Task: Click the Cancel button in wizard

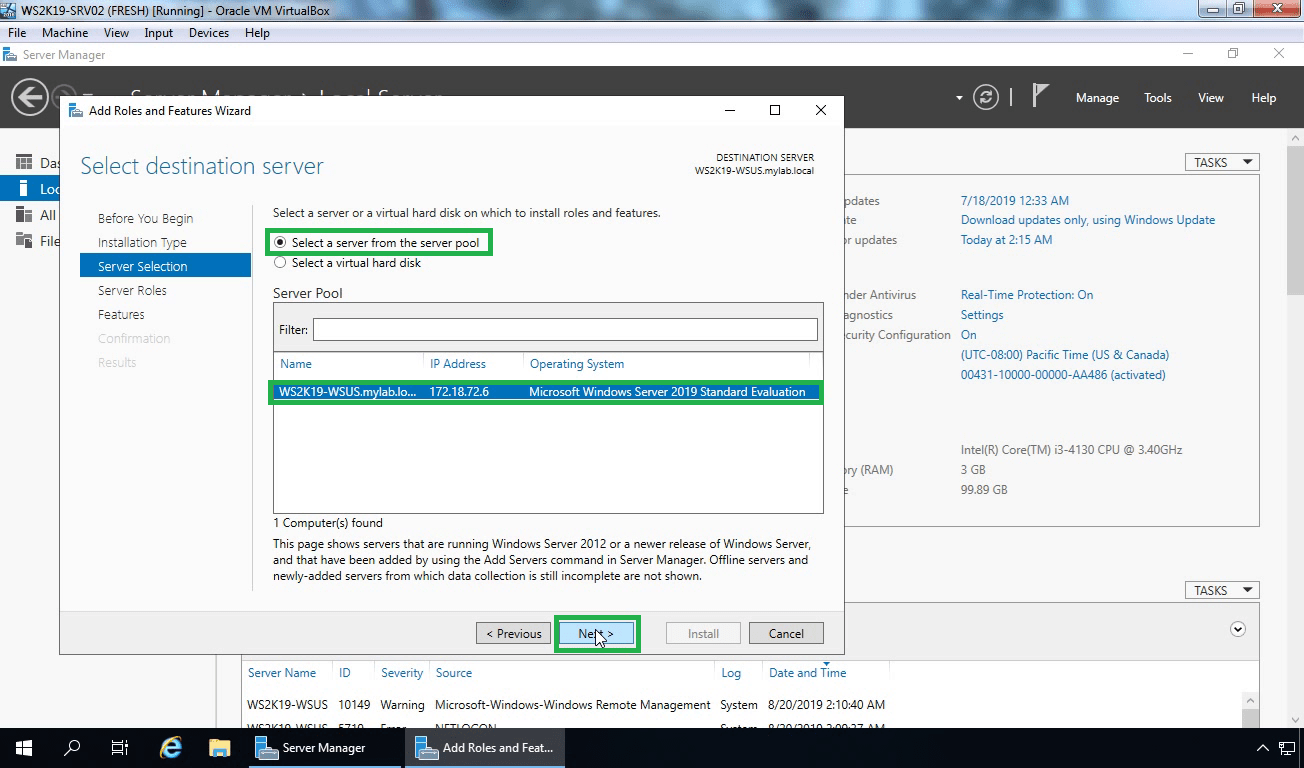Action: (x=786, y=633)
